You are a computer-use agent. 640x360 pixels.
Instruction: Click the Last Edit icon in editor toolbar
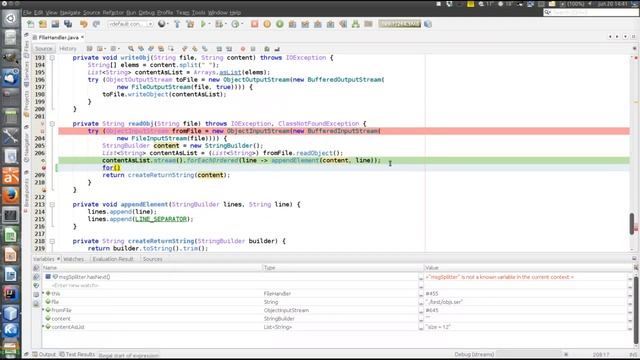coord(90,49)
